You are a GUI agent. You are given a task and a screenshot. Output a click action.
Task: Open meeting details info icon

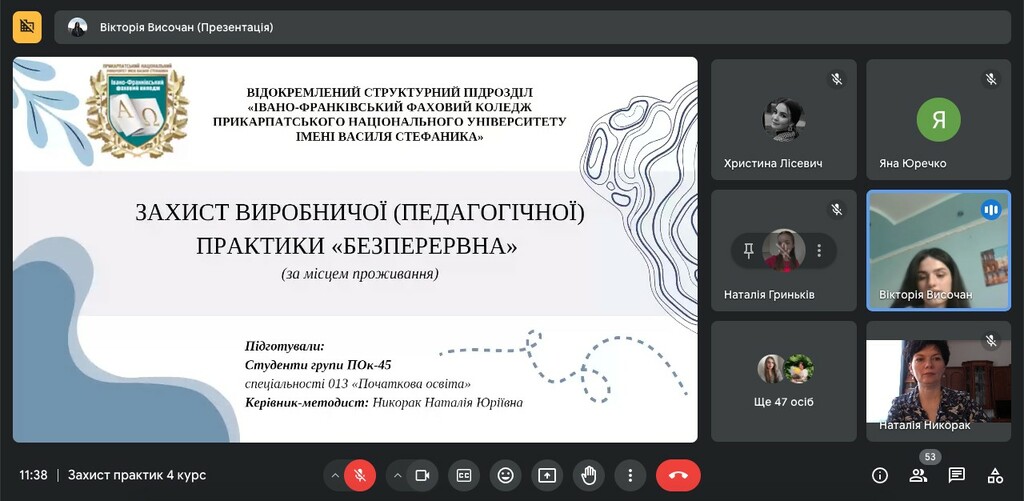click(880, 475)
